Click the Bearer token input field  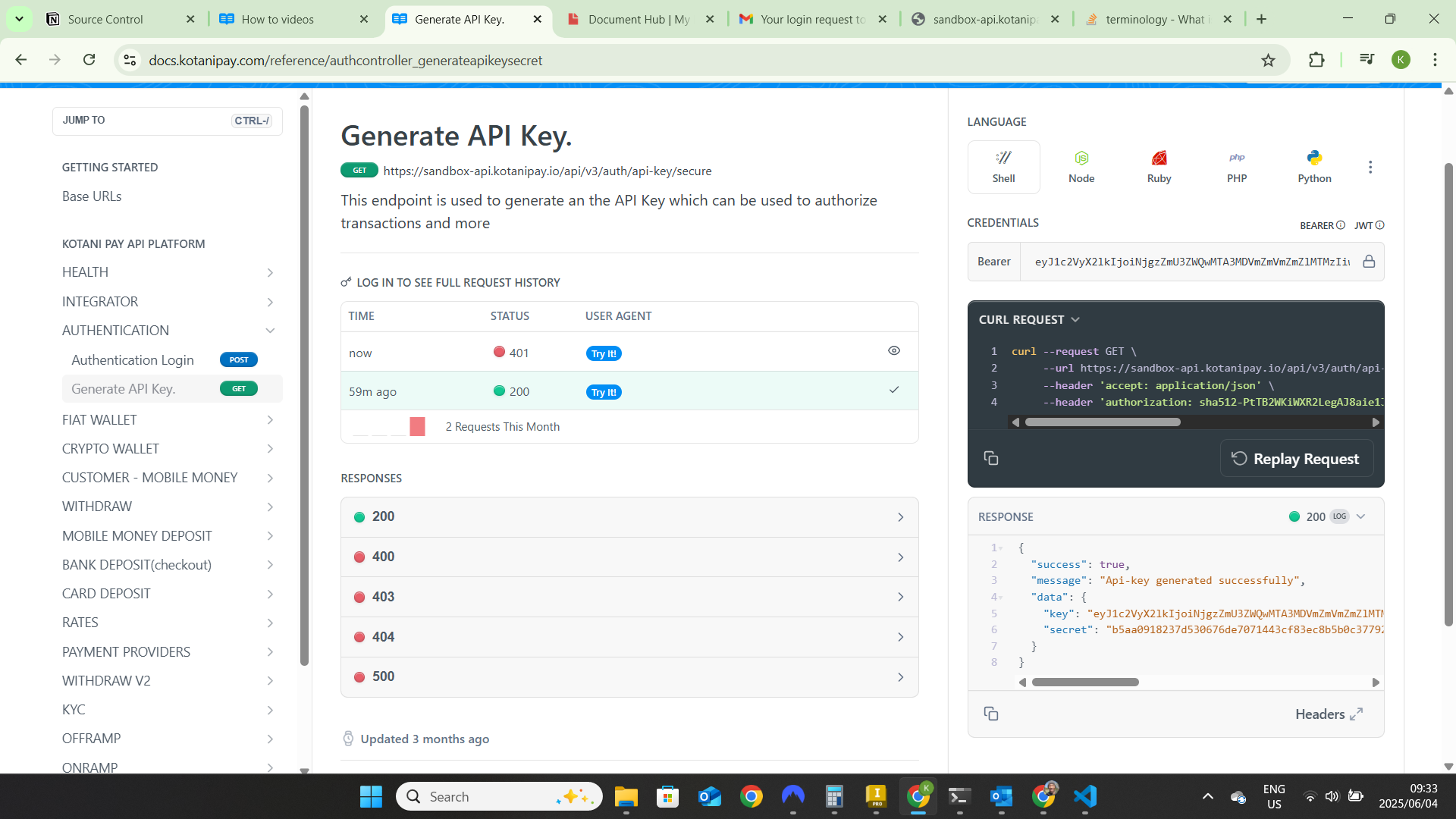click(x=1191, y=262)
